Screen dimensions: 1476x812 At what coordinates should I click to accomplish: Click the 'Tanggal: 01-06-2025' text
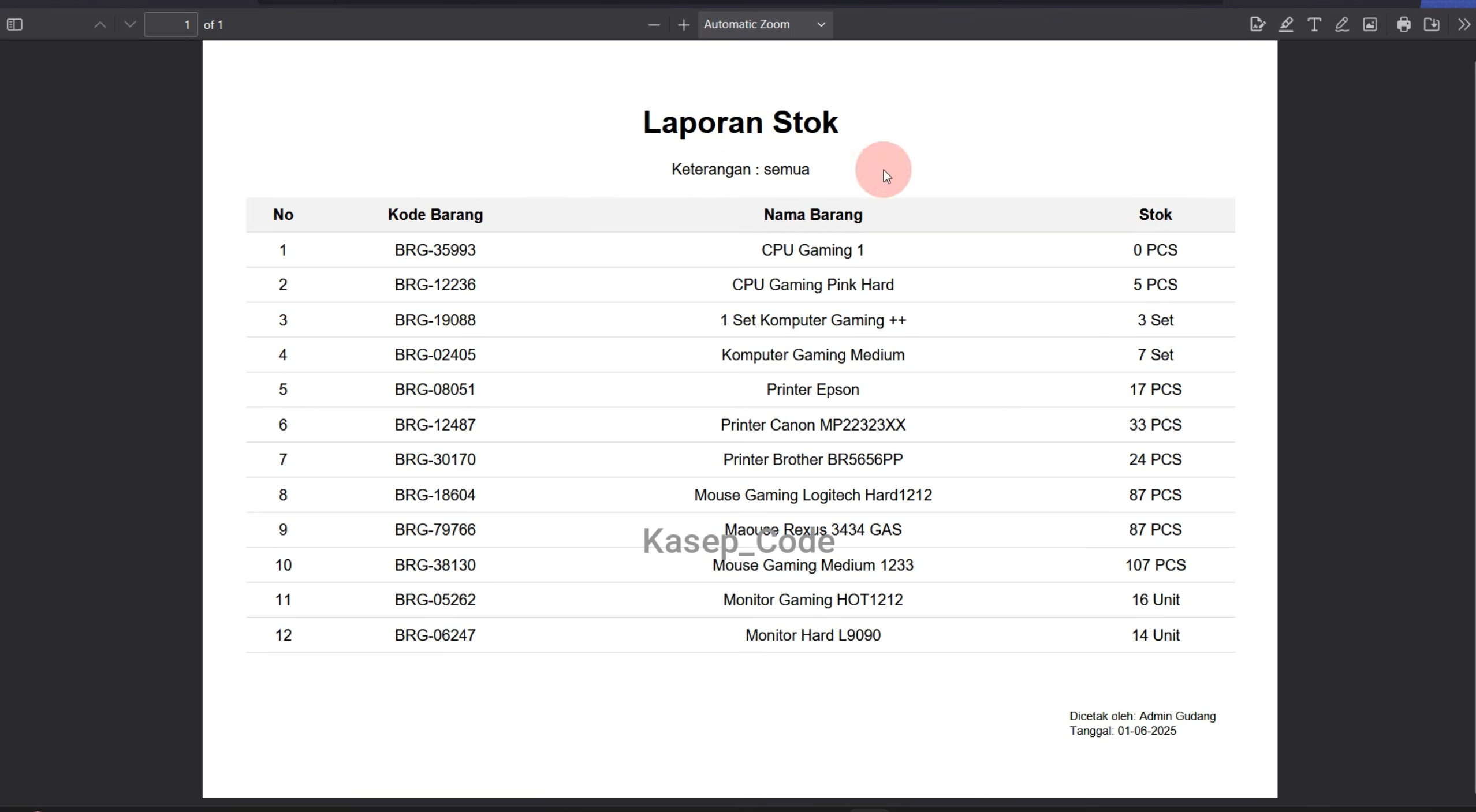(x=1123, y=731)
